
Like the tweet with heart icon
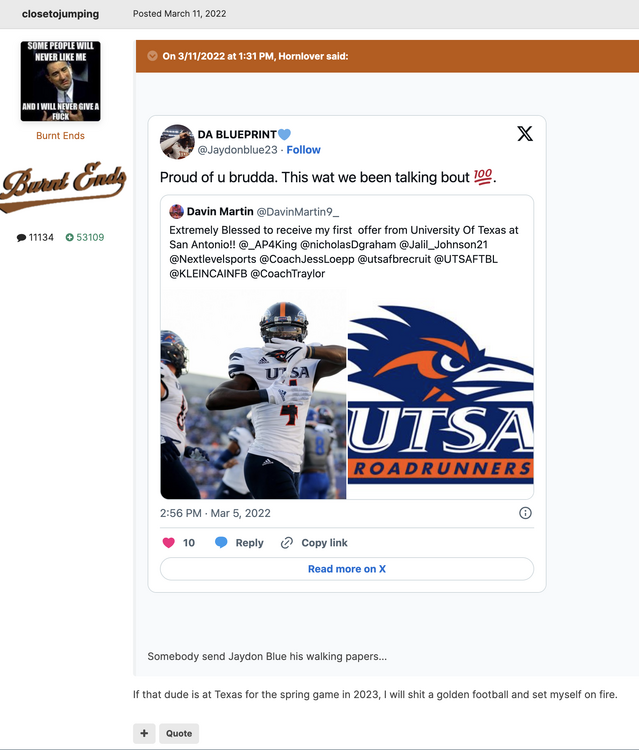tap(168, 542)
